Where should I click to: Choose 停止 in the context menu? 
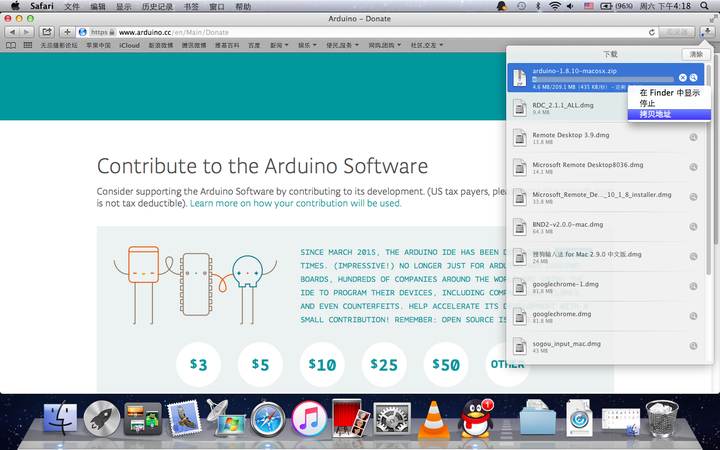tap(669, 103)
